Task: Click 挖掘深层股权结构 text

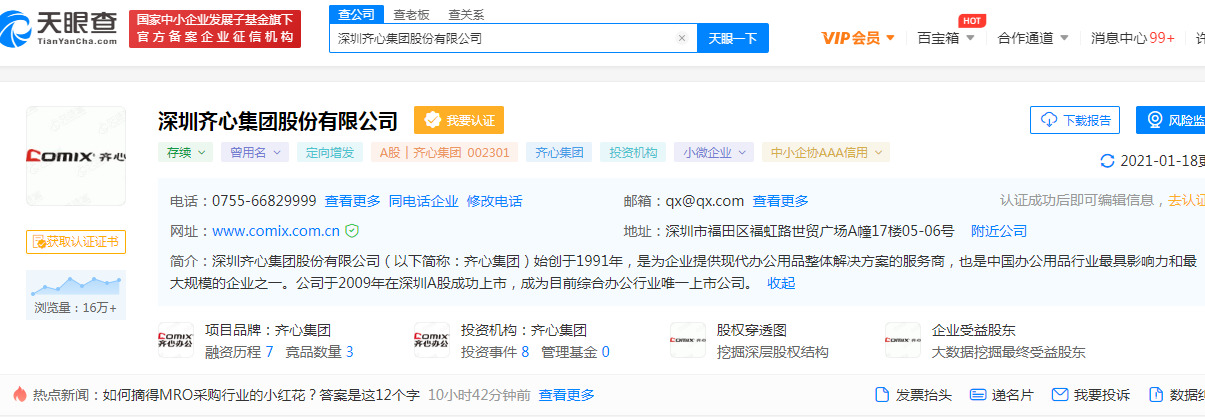Action: pyautogui.click(x=772, y=352)
